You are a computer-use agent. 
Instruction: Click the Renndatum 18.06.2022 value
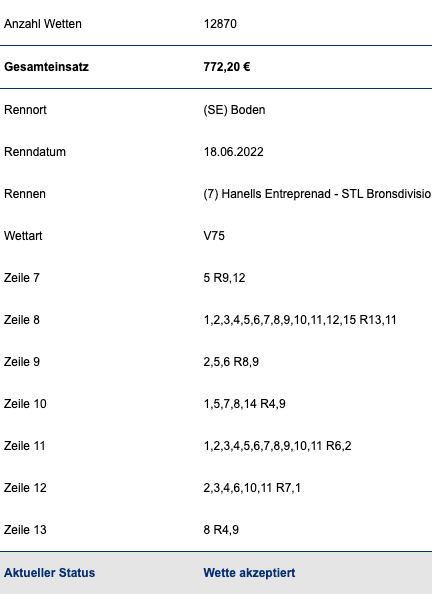click(233, 152)
